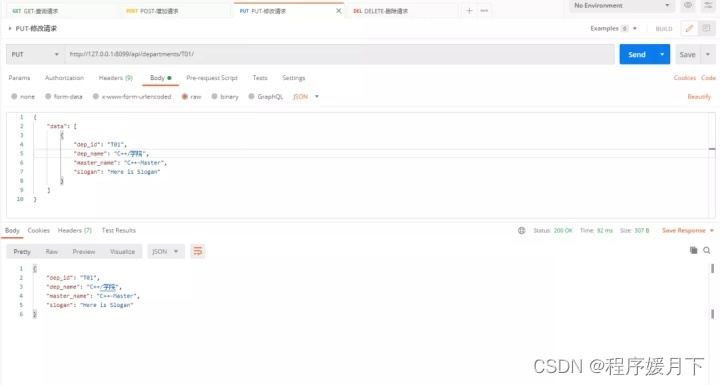
Task: Click the Status 200 OK text
Action: pos(553,231)
